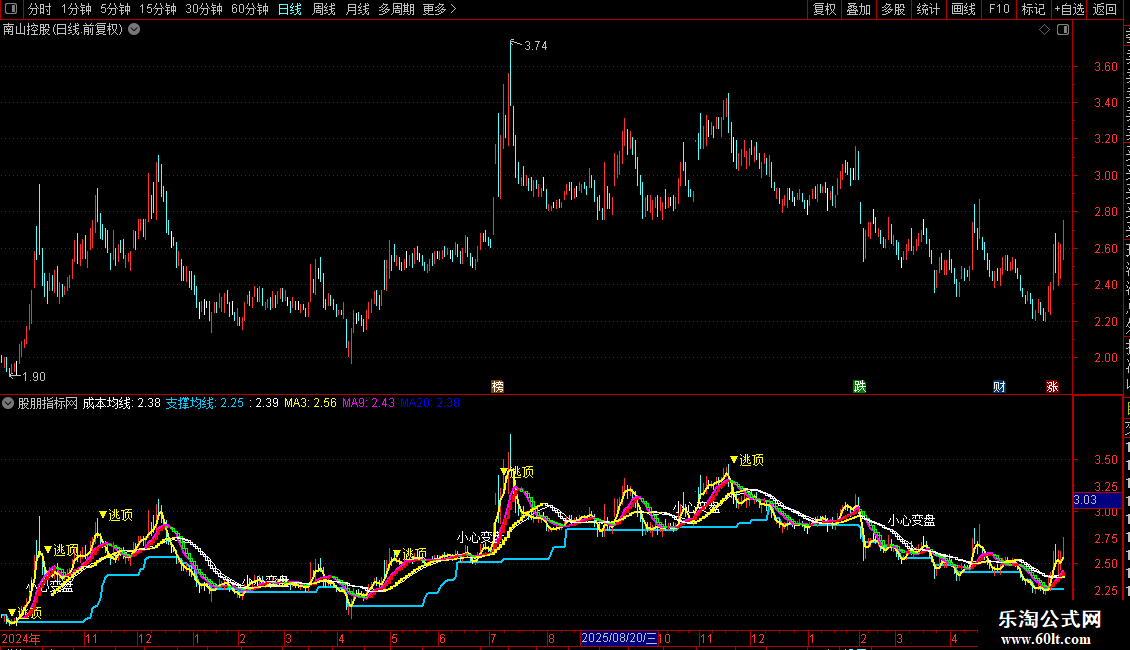Click the magenta MA9: 2.43 label
Image resolution: width=1130 pixels, height=650 pixels.
pos(368,403)
